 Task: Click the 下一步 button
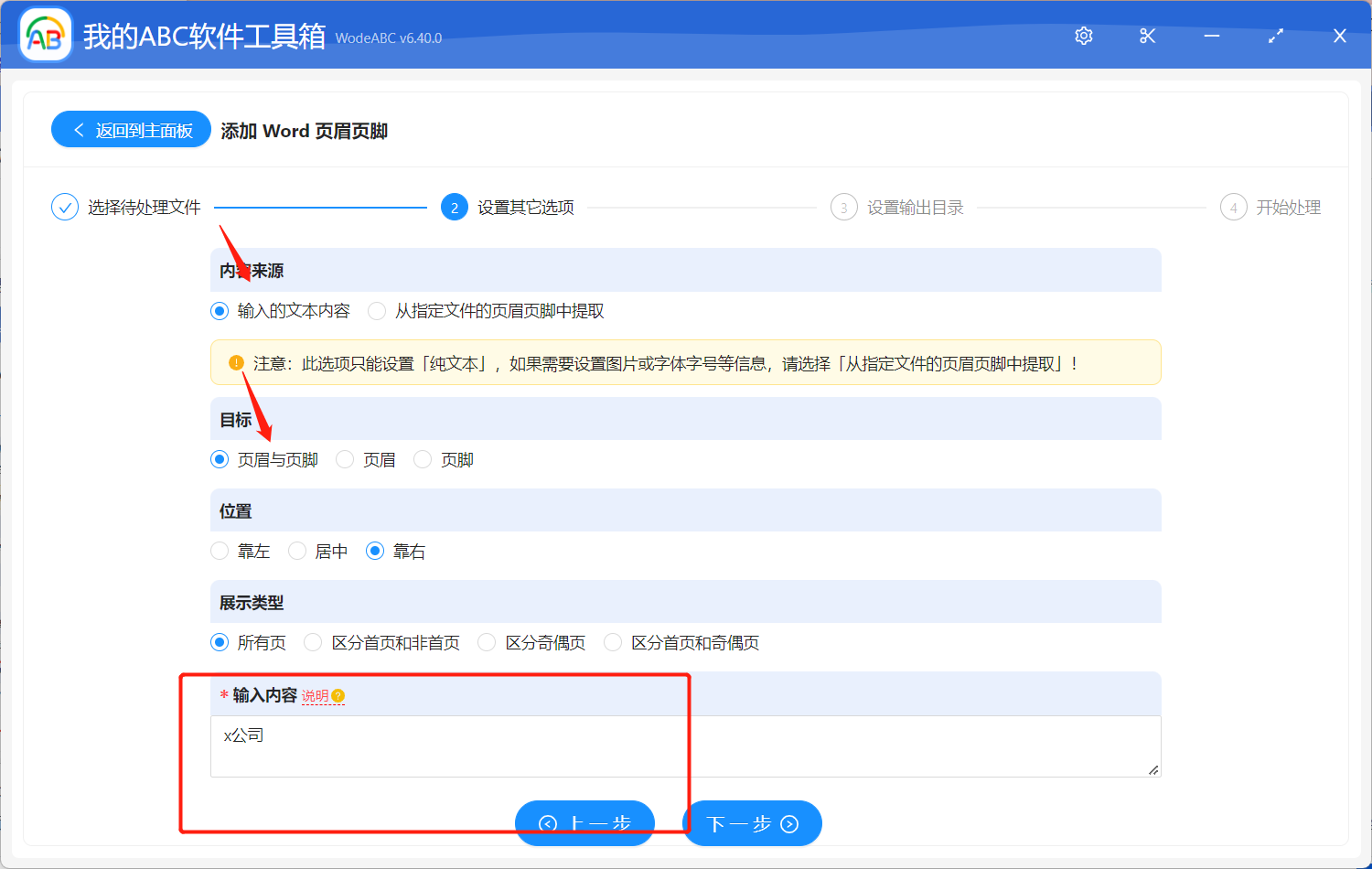752,823
